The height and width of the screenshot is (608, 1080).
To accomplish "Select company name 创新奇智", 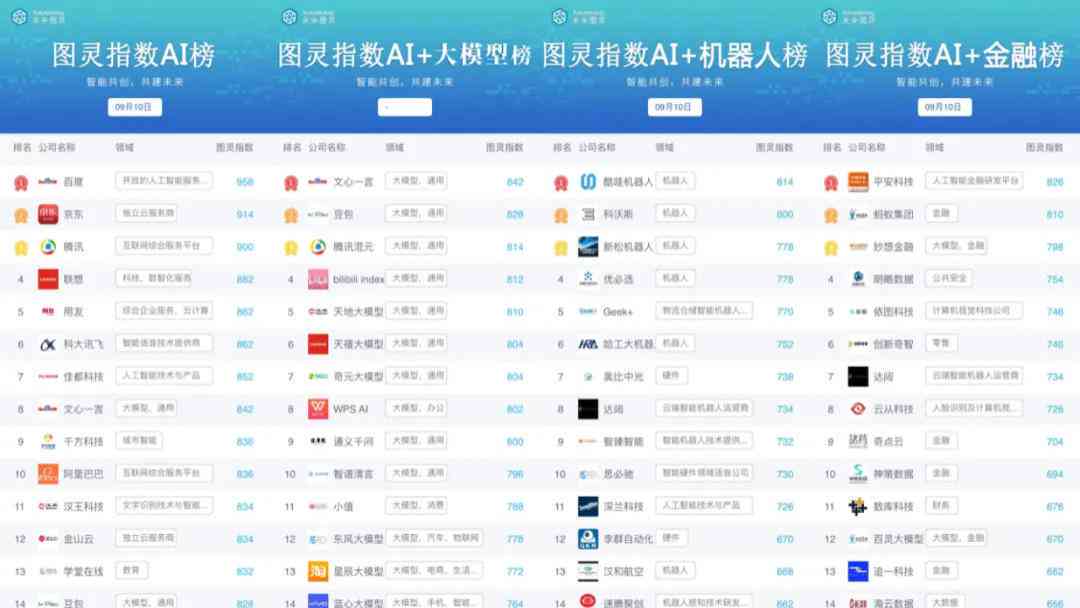I will coord(893,344).
